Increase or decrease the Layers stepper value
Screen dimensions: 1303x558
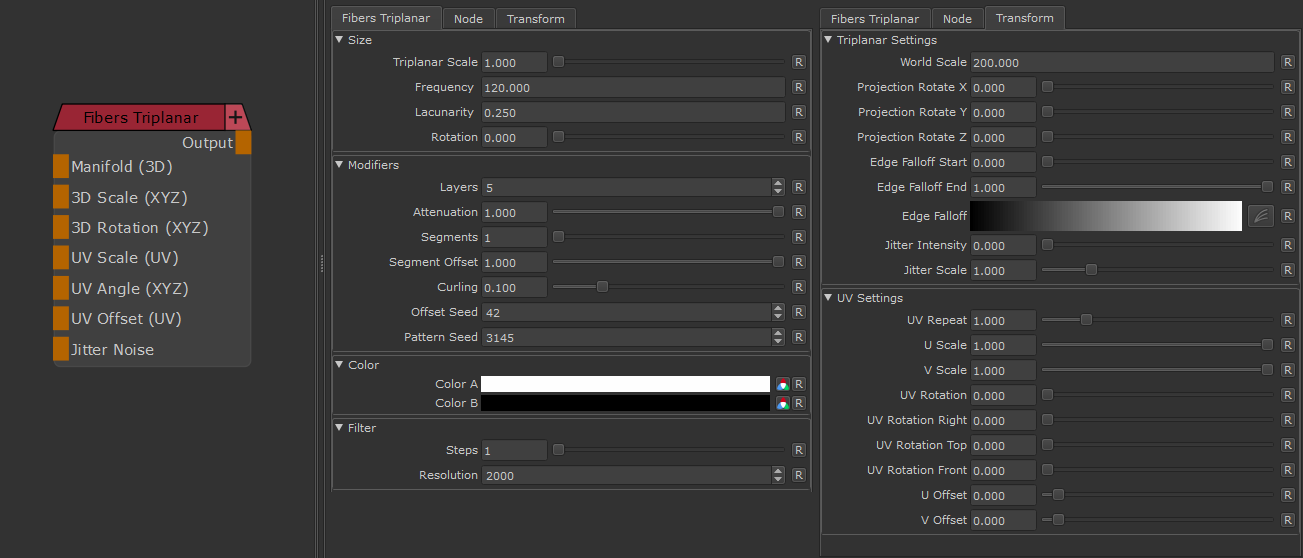[x=778, y=187]
